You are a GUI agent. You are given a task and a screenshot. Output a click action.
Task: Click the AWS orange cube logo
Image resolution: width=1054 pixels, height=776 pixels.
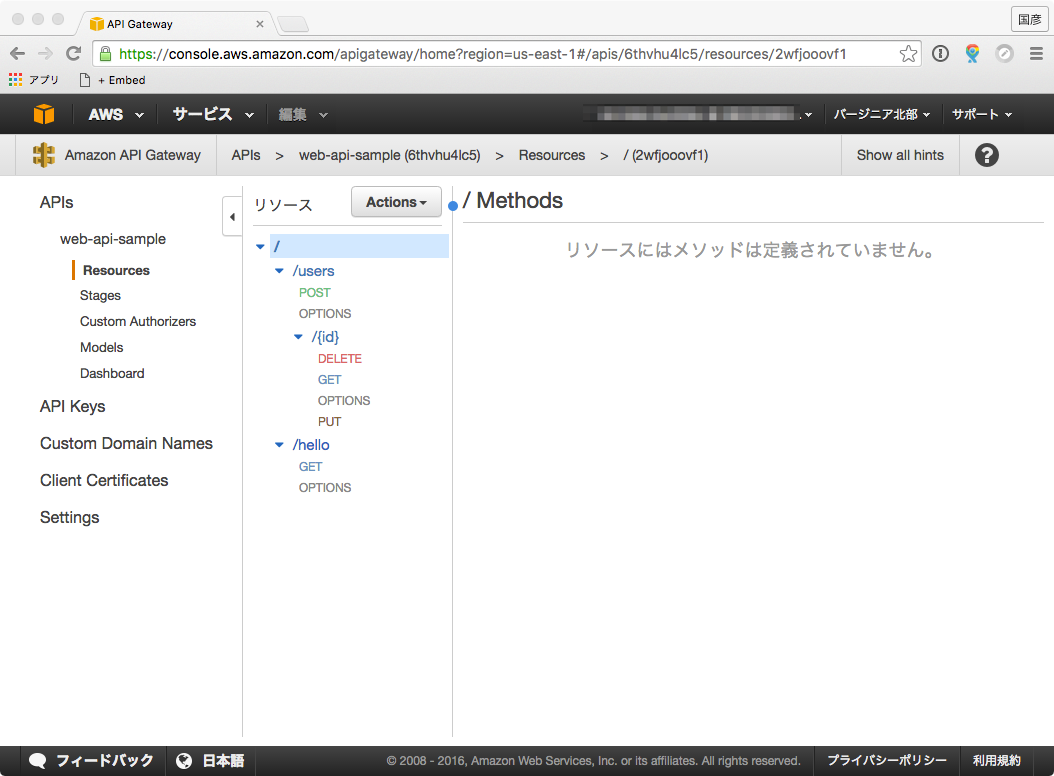tap(44, 114)
